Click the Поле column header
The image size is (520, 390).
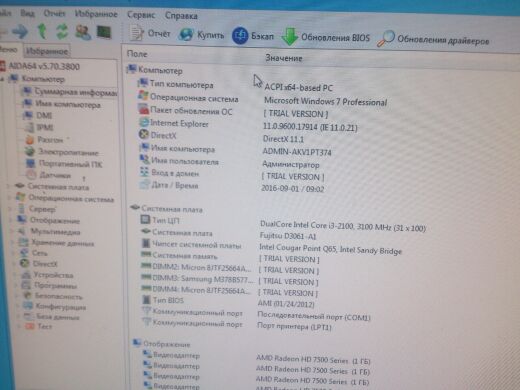tap(137, 54)
